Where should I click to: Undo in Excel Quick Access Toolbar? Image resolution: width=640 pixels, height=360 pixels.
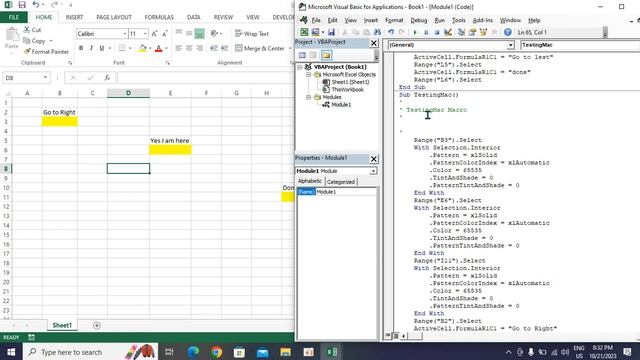[36, 5]
